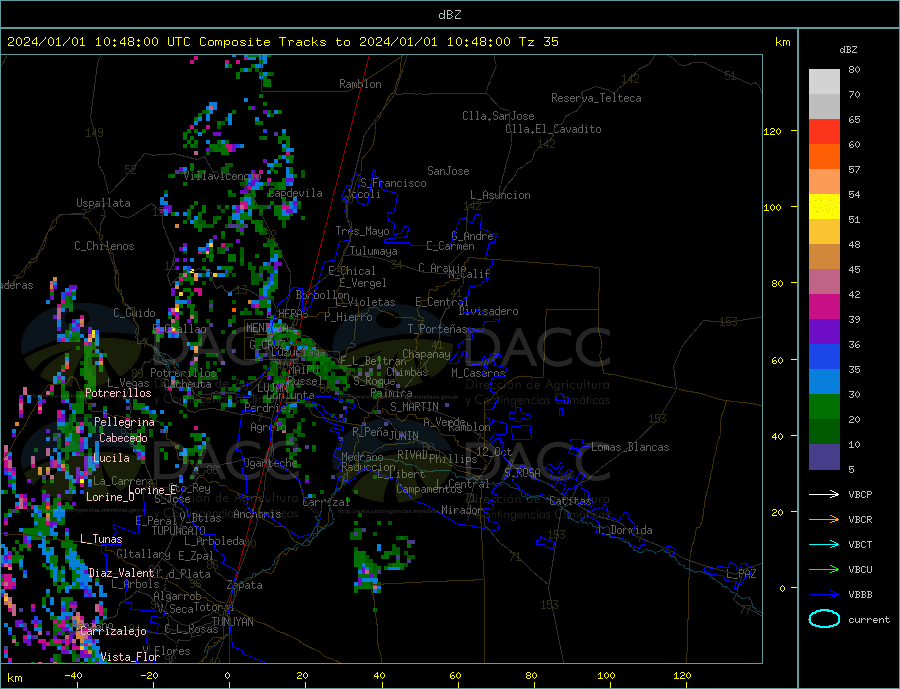Screen dimensions: 900x689
Task: Click the 65 dBZ red swatch
Action: (824, 131)
